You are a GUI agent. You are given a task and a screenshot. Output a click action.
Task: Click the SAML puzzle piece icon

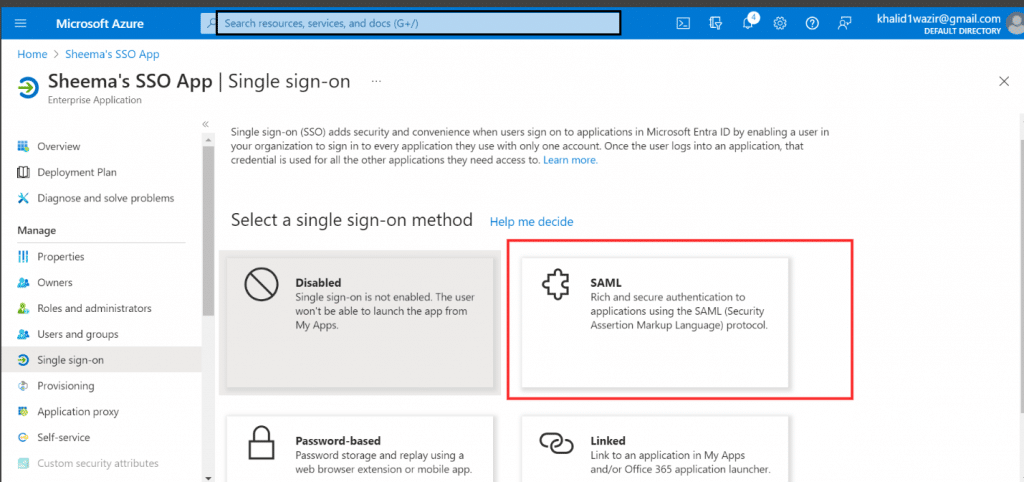pyautogui.click(x=556, y=286)
